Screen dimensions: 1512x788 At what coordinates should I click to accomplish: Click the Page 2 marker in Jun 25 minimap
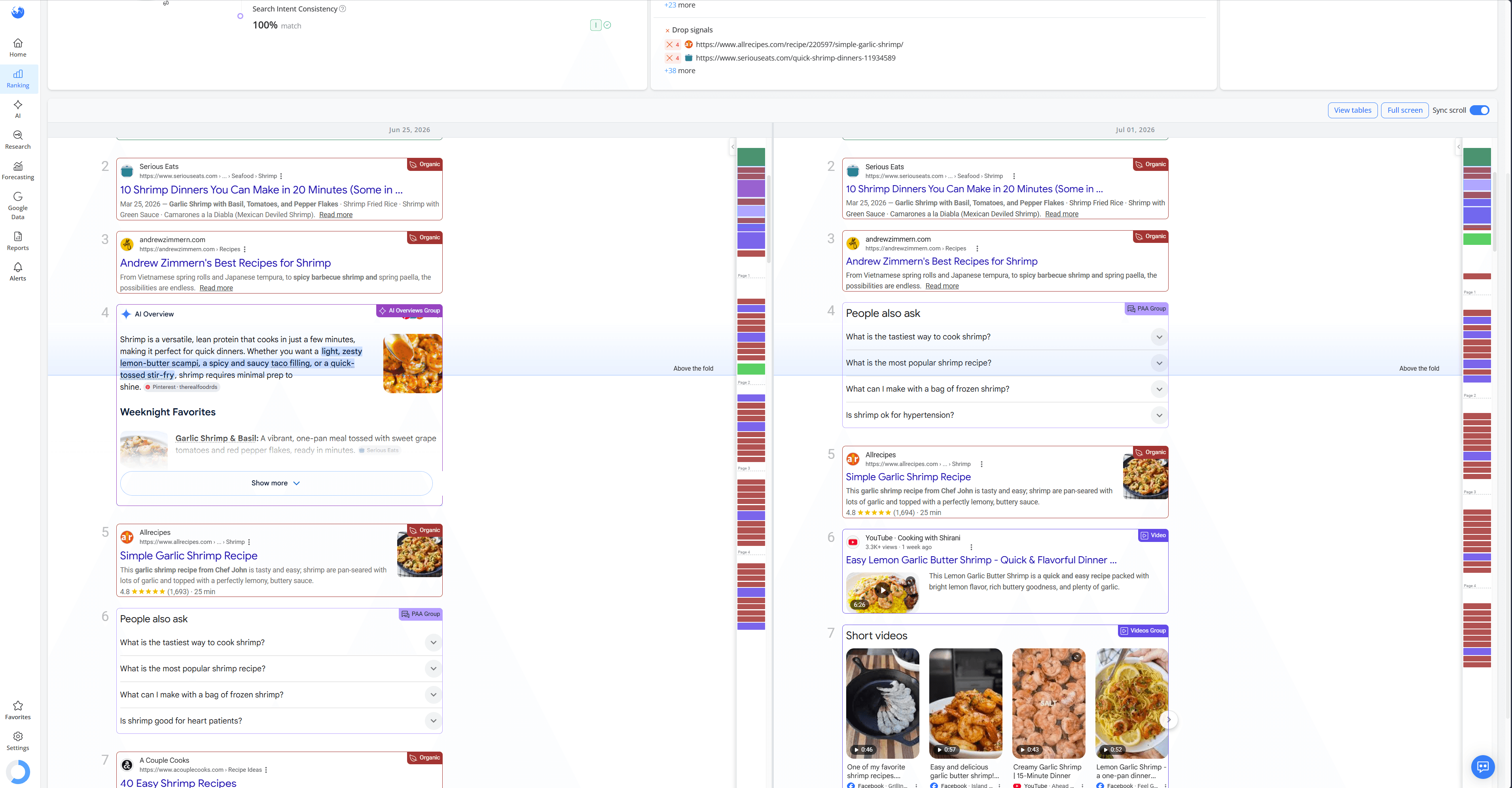[744, 383]
